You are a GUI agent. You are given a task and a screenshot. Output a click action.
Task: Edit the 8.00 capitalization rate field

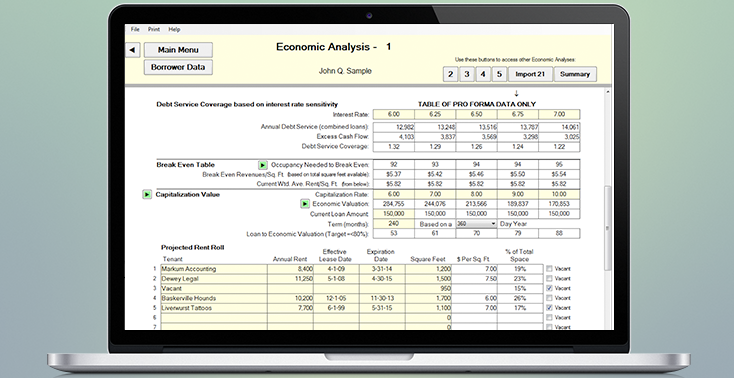pos(477,194)
